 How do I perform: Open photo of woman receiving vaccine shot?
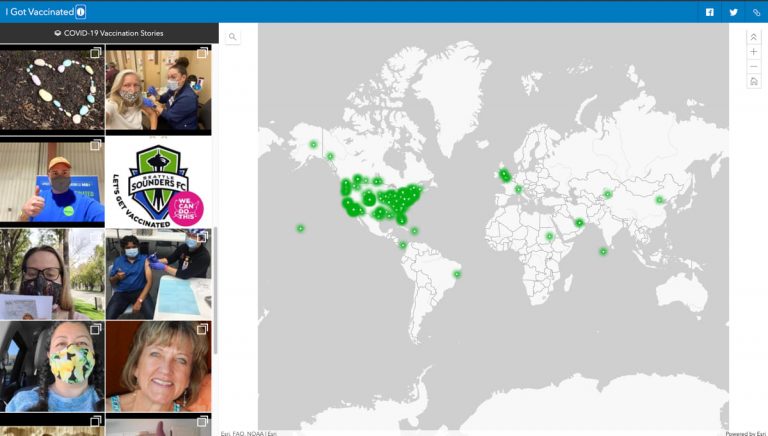(x=158, y=88)
